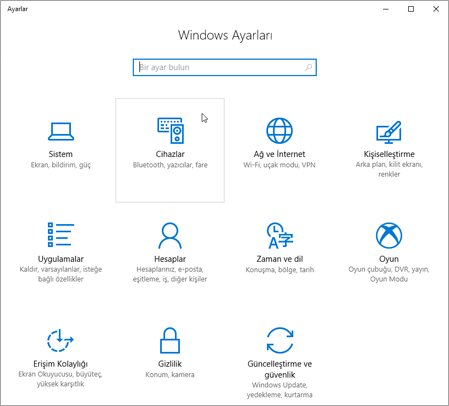Select the Erişim Kolaylığı label
The height and width of the screenshot is (406, 449).
pyautogui.click(x=60, y=364)
